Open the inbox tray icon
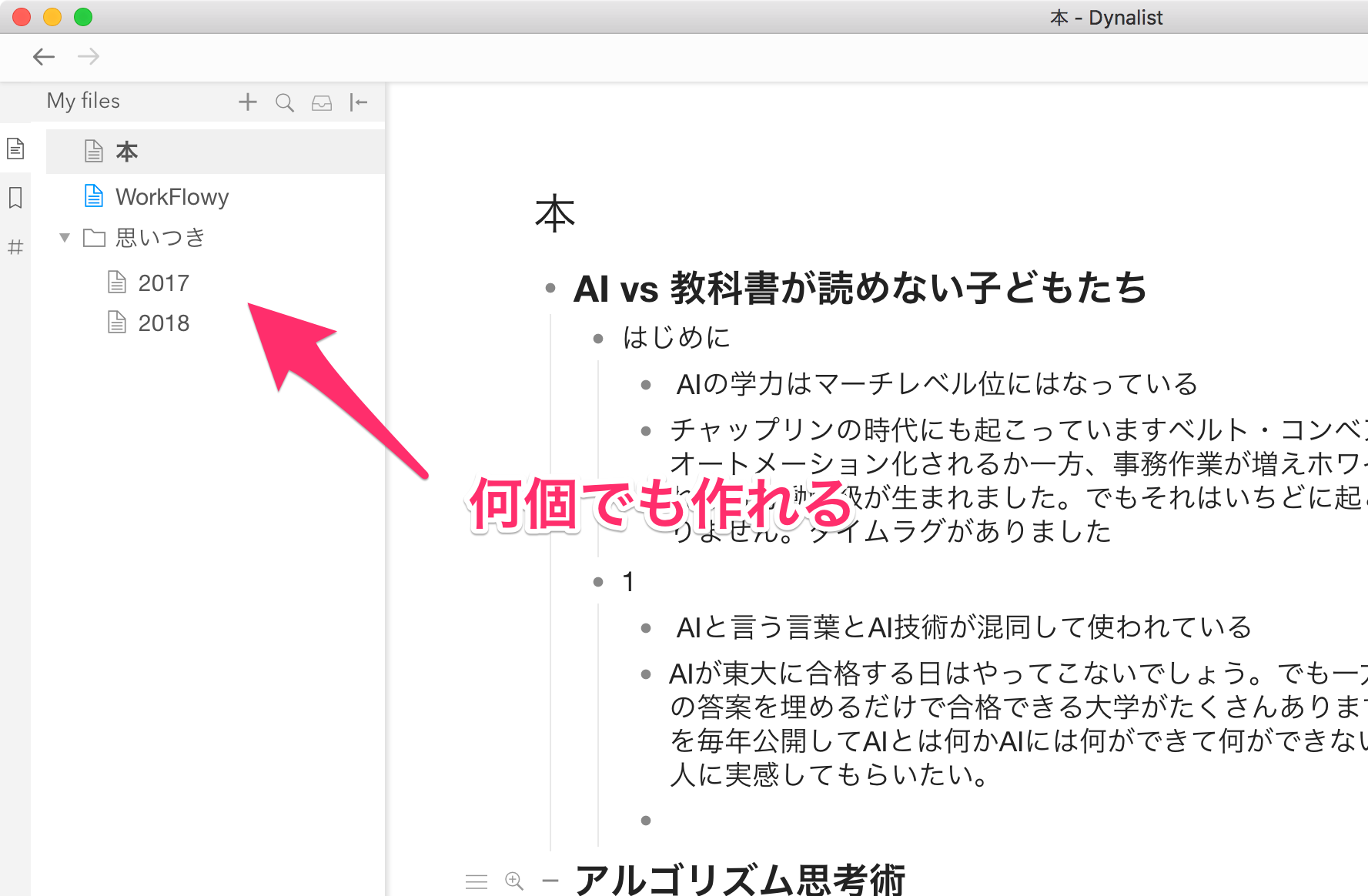Image resolution: width=1368 pixels, height=896 pixels. pyautogui.click(x=322, y=102)
